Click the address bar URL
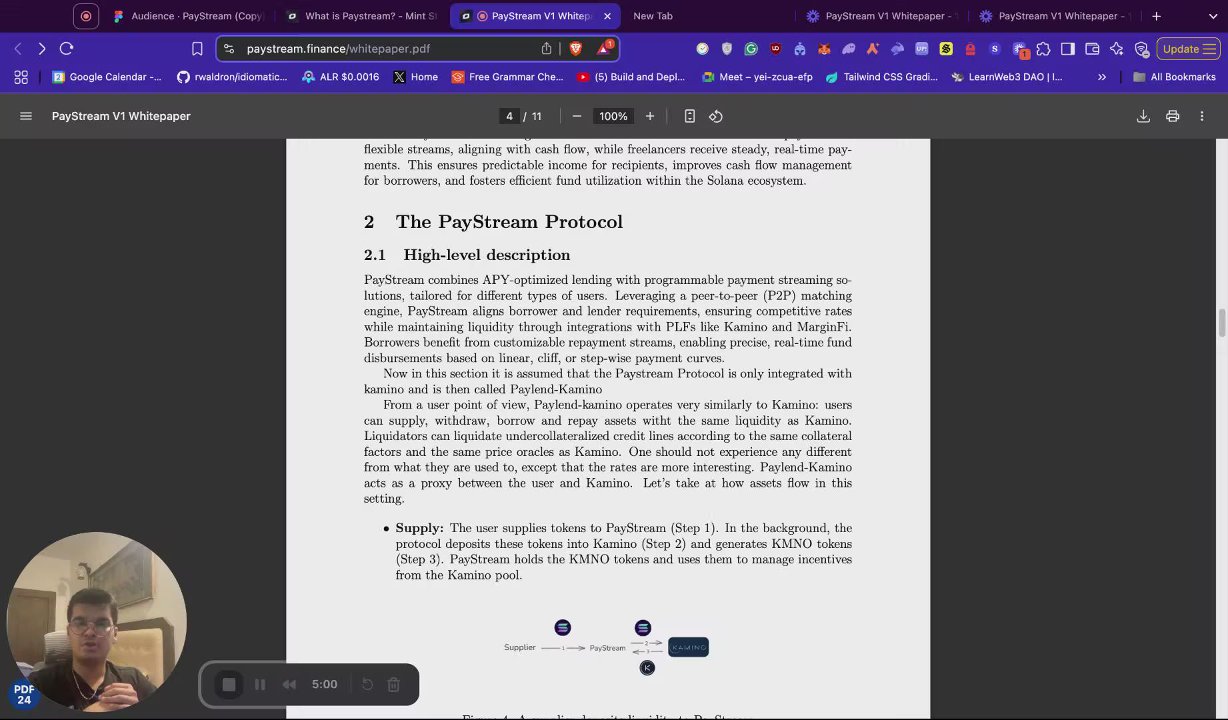 [338, 48]
